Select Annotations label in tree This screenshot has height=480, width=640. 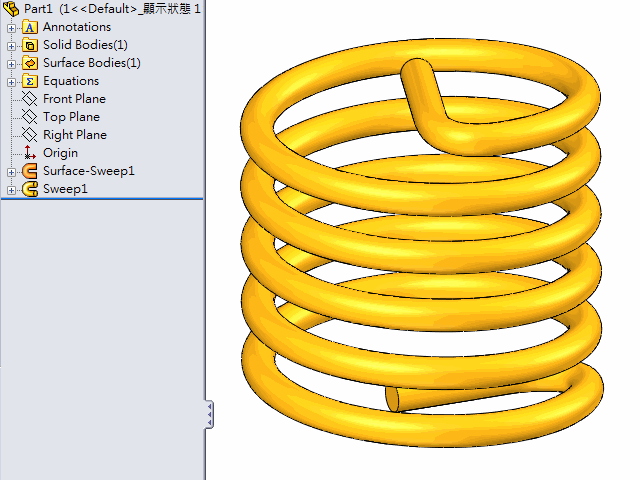(77, 27)
